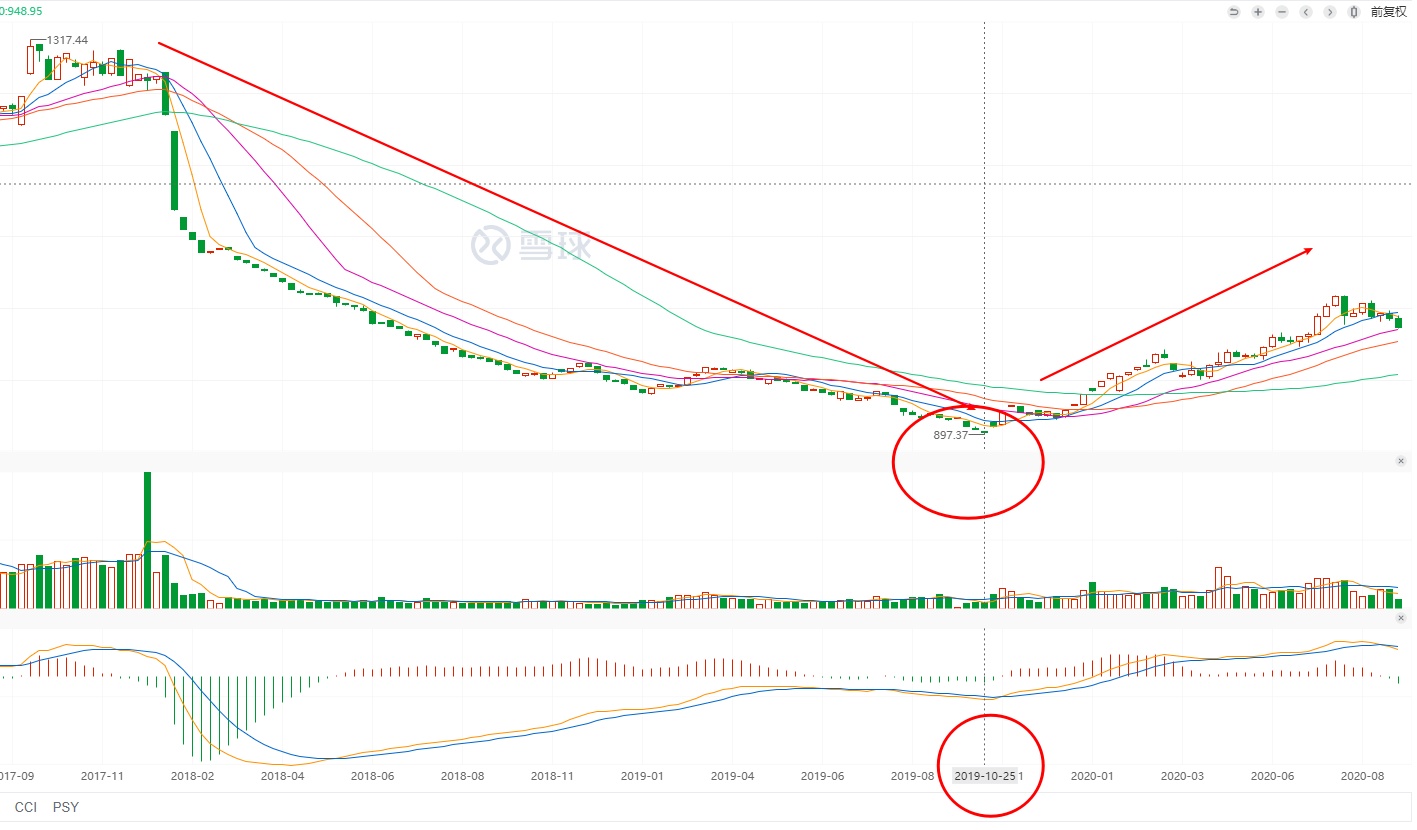Select the 2018-02 date axis label
This screenshot has height=830, width=1417.
(192, 776)
